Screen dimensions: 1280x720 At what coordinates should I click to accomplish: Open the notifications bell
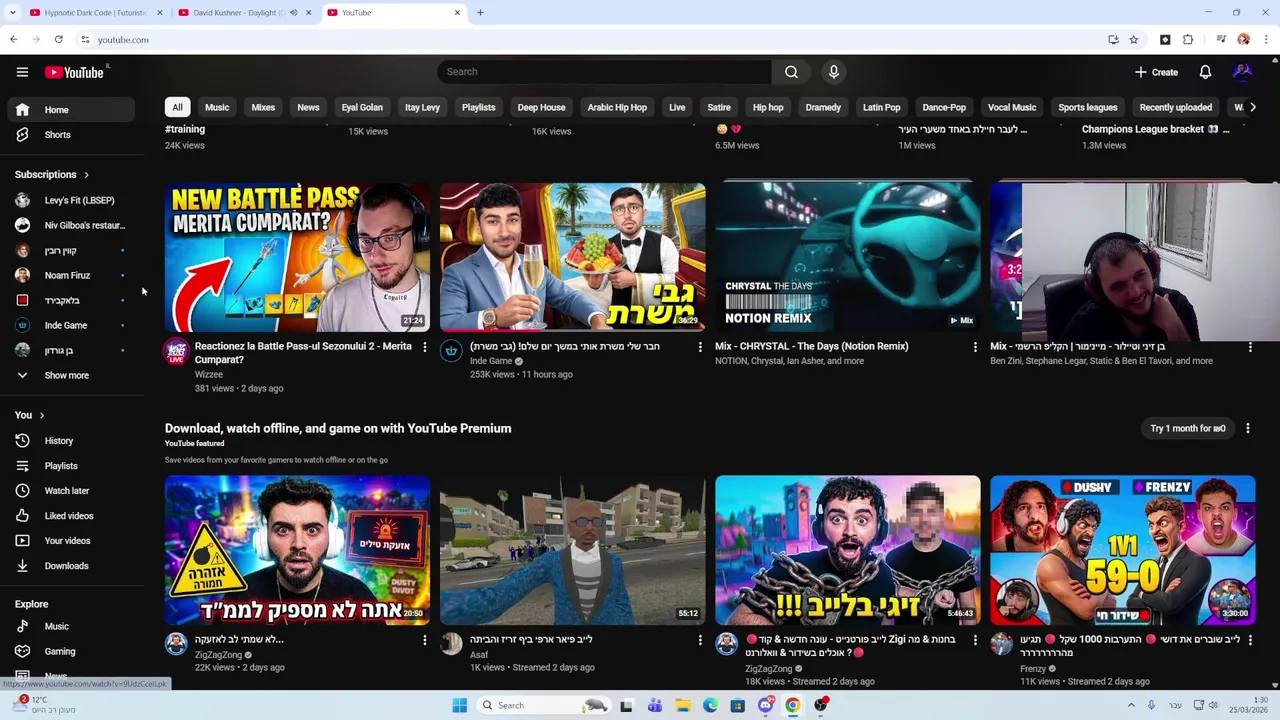coord(1205,72)
